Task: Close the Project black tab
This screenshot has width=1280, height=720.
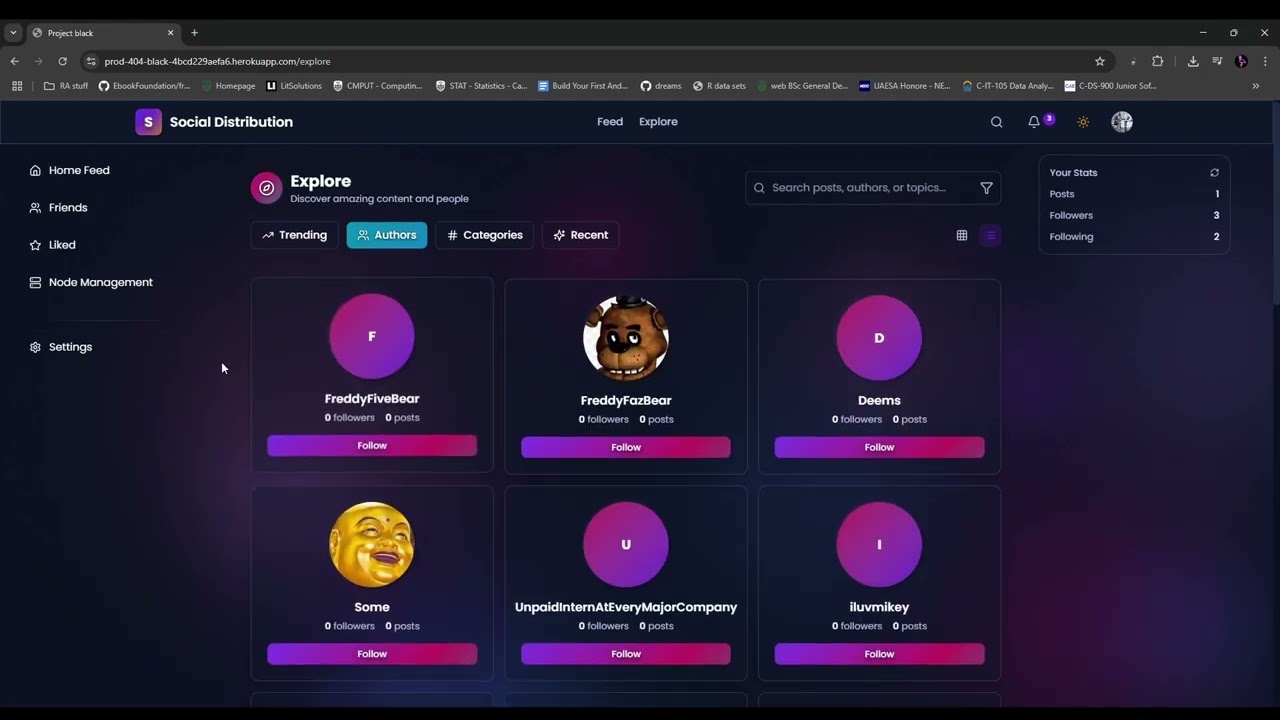Action: [x=170, y=33]
